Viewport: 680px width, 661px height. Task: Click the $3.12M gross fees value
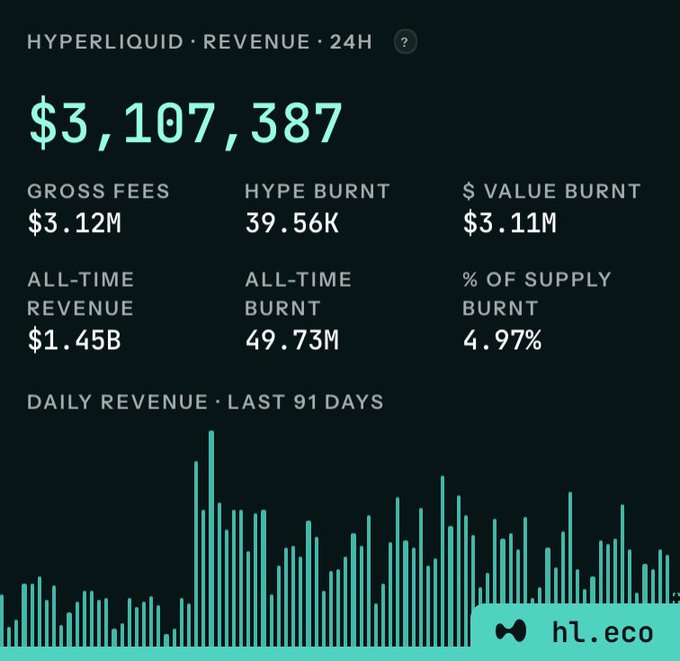pos(74,223)
